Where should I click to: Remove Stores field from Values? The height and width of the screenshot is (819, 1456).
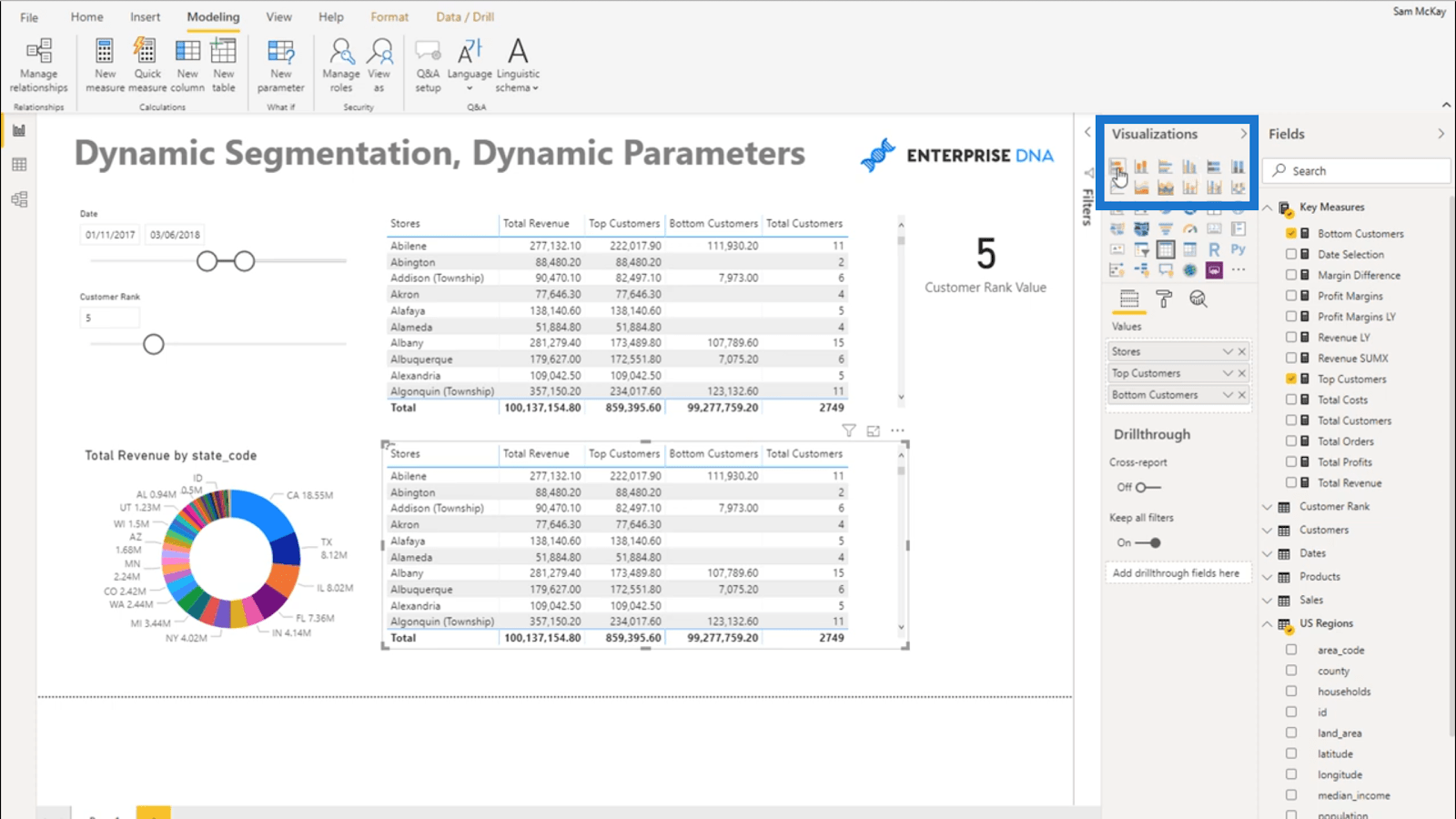1242,352
